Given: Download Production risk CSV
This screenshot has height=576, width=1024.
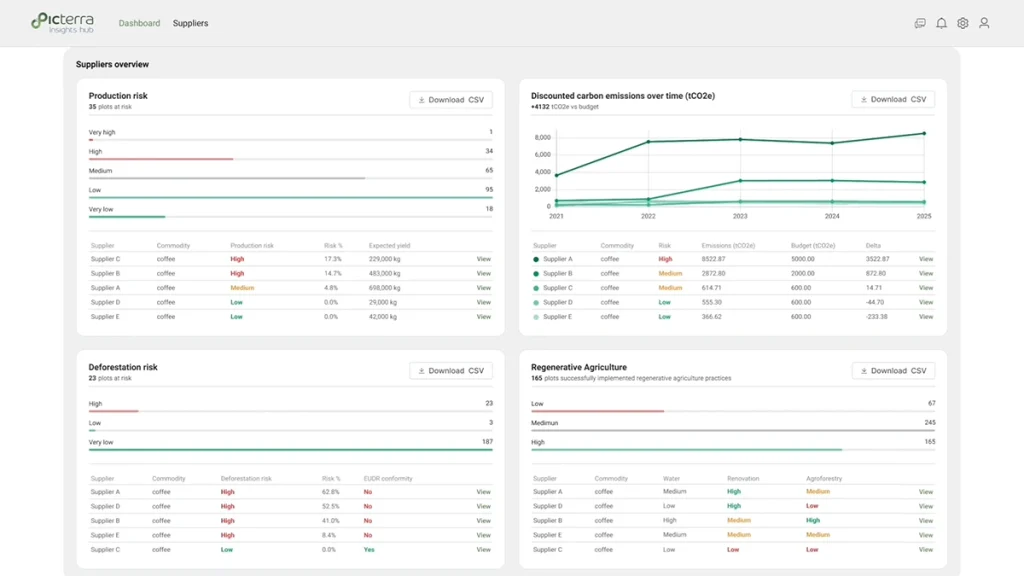Looking at the screenshot, I should click(x=451, y=100).
